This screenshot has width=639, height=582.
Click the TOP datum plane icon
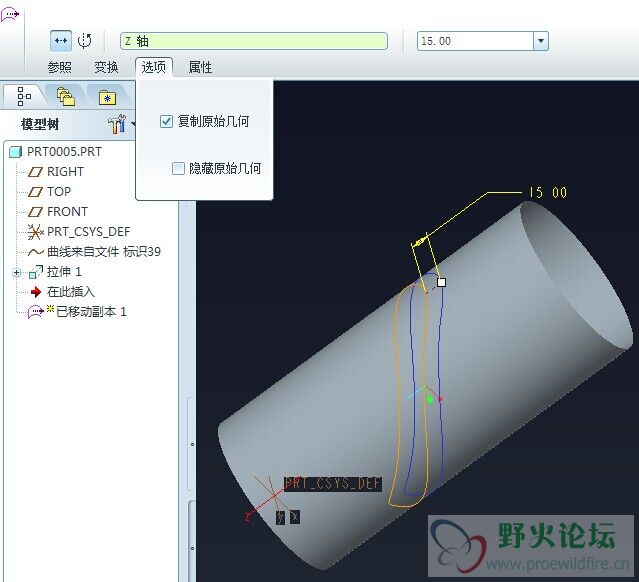click(x=35, y=192)
